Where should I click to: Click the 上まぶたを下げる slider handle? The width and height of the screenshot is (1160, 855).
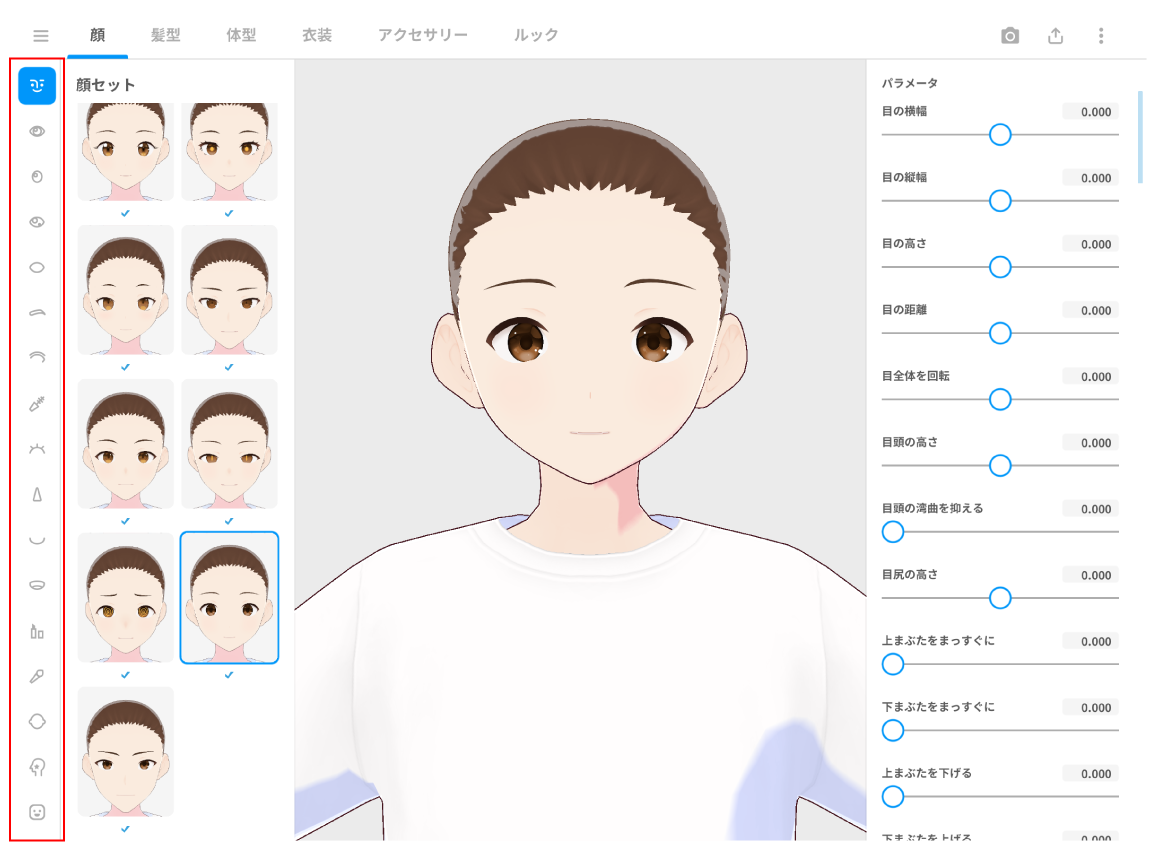(x=893, y=797)
